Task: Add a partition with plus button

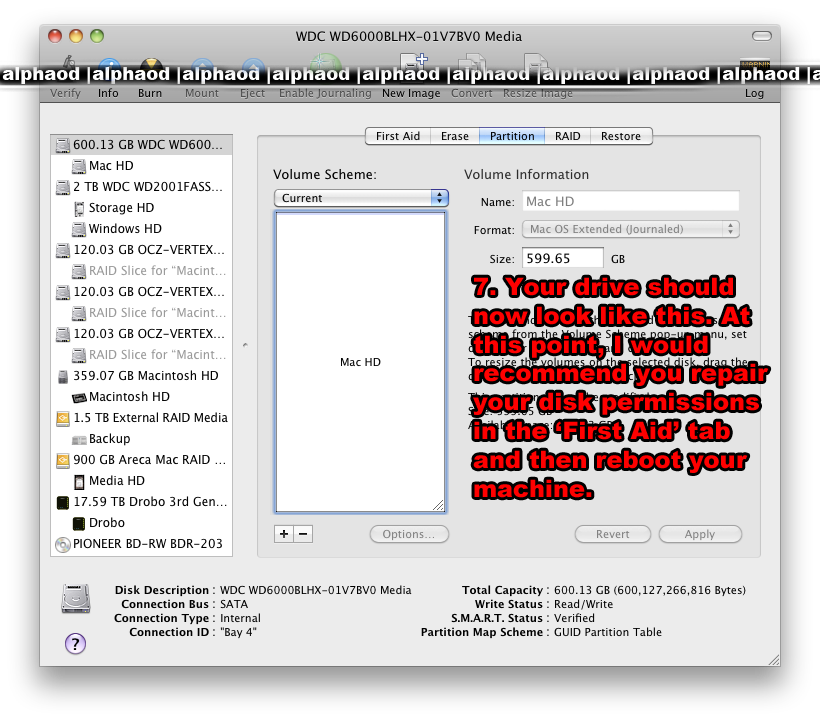Action: pos(283,534)
